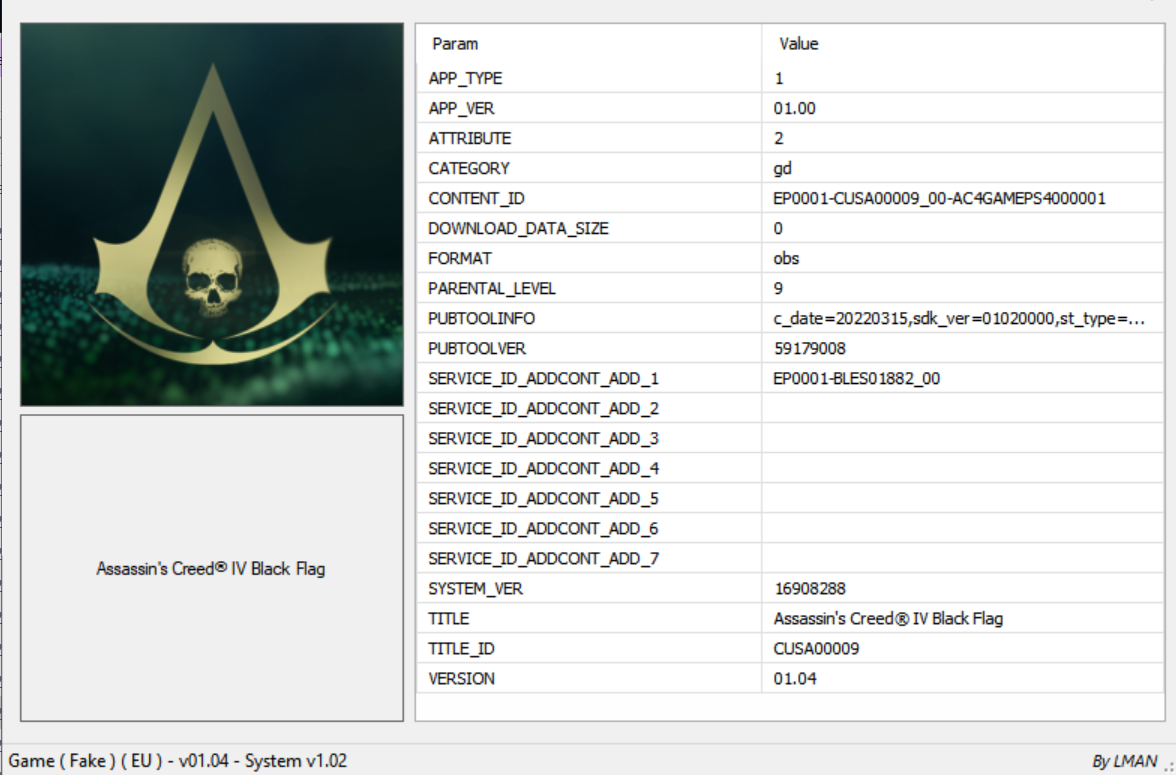Click the APP_TYPE parameter row
1176x775 pixels.
(790, 78)
